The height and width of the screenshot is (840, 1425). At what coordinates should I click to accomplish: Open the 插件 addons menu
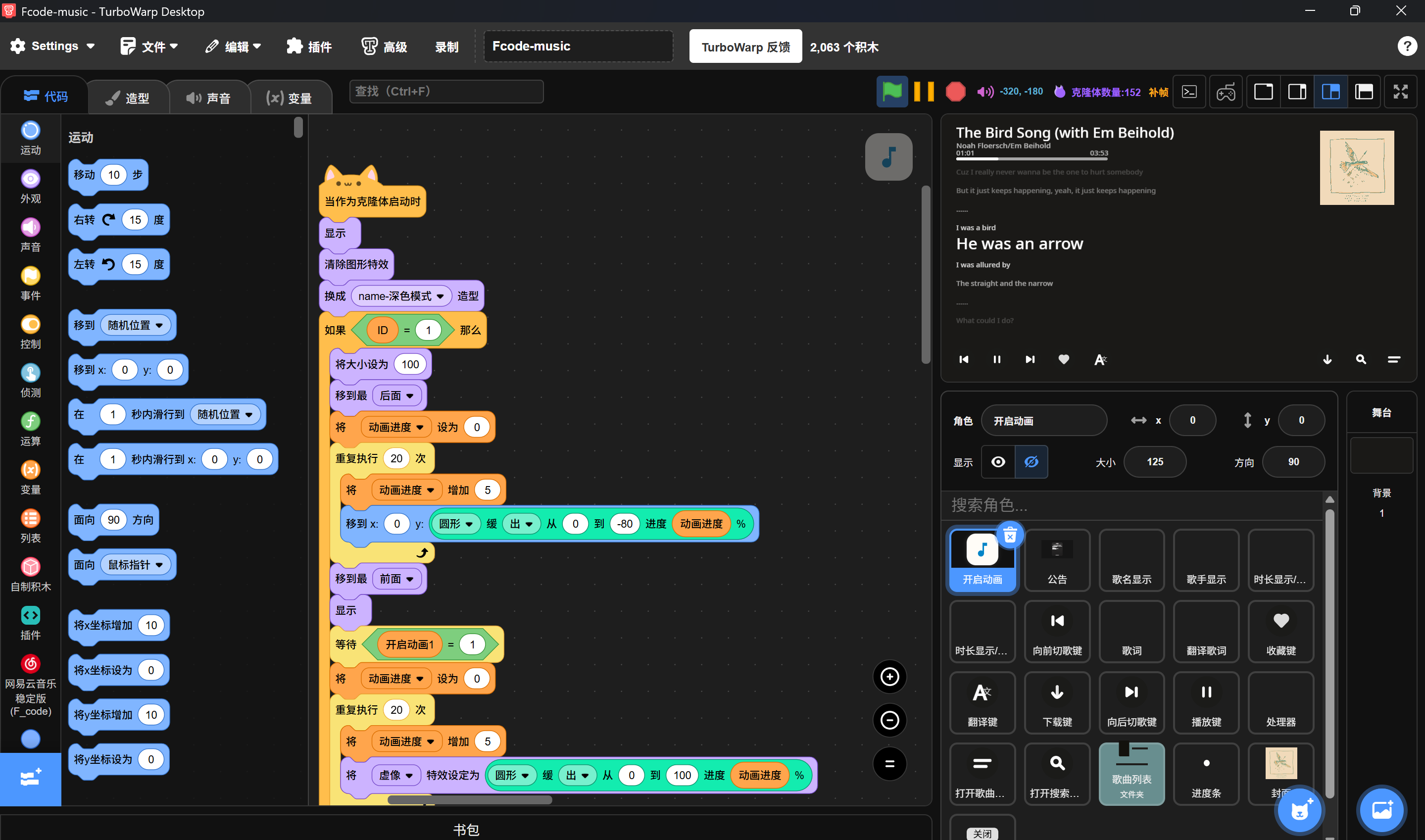click(309, 47)
